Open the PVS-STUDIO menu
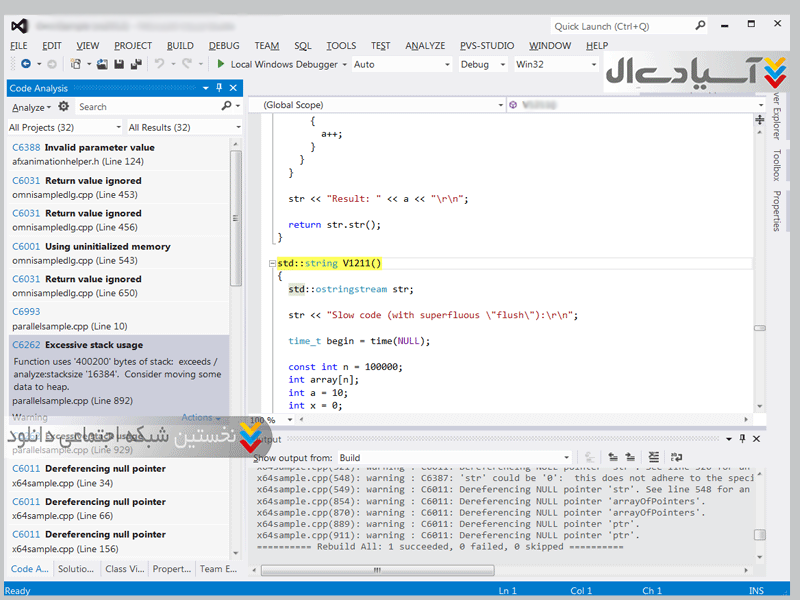This screenshot has width=800, height=600. (486, 45)
